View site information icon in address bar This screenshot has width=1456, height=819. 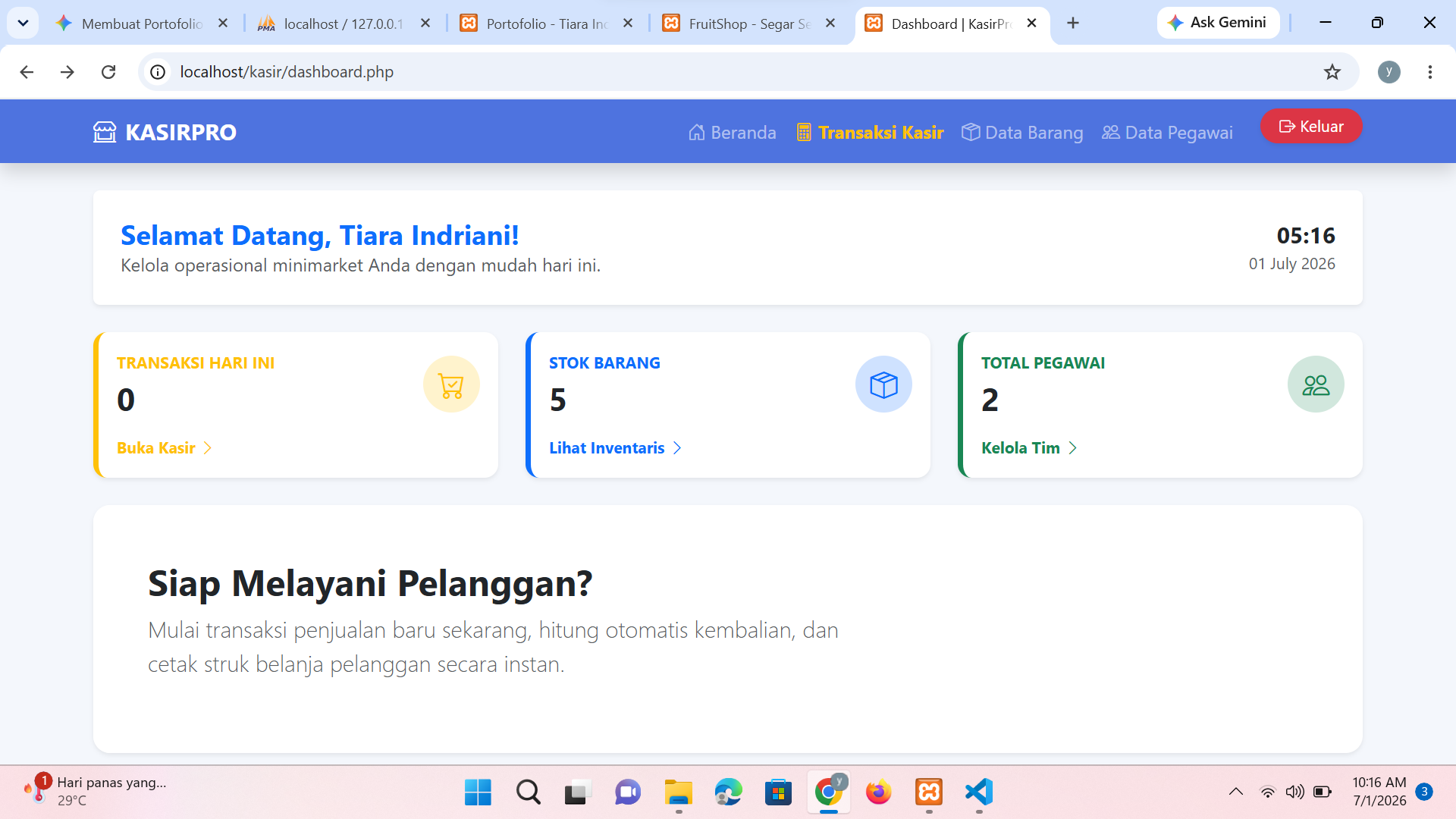click(x=158, y=72)
